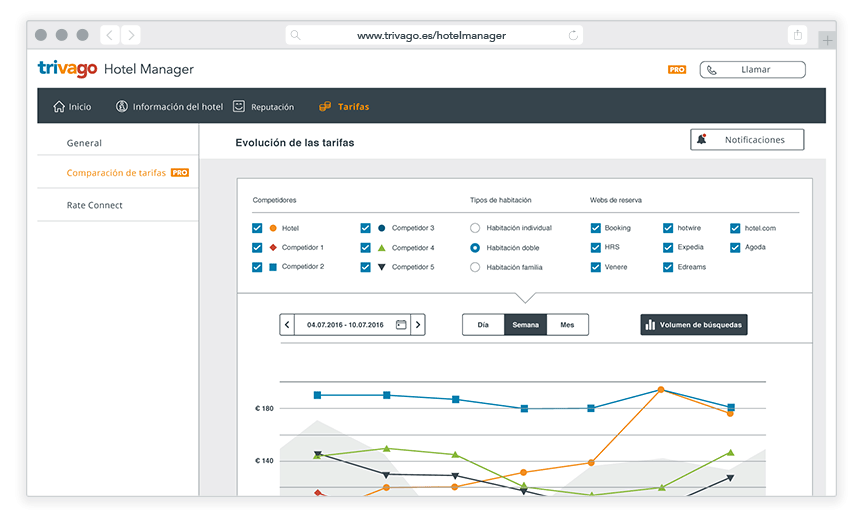The image size is (864, 518).
Task: Click browser forward arrow
Action: coord(131,35)
